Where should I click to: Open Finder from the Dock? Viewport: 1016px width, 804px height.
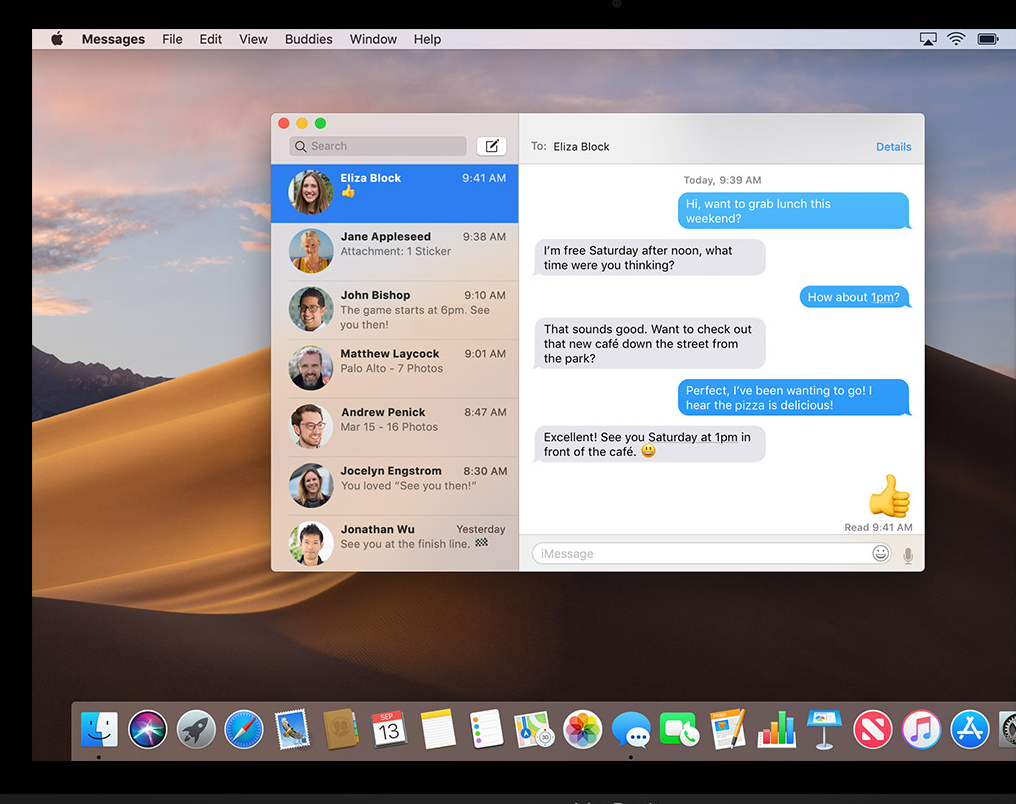99,729
